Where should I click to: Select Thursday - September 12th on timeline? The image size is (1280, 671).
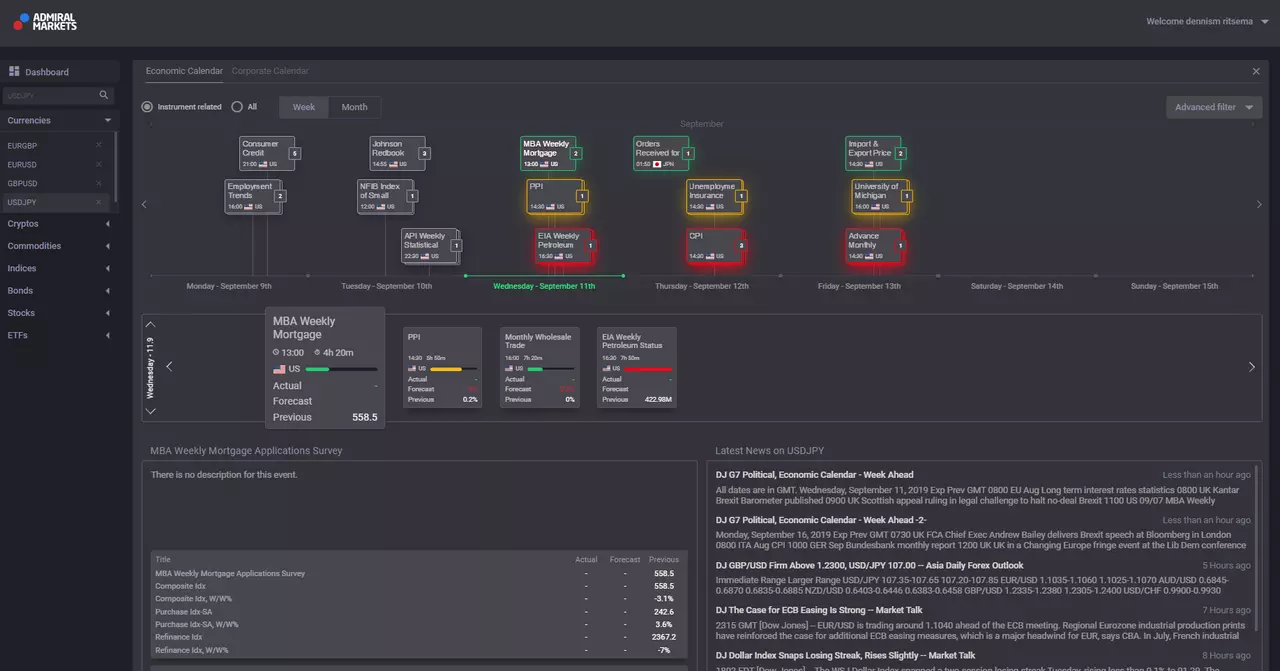(x=702, y=286)
